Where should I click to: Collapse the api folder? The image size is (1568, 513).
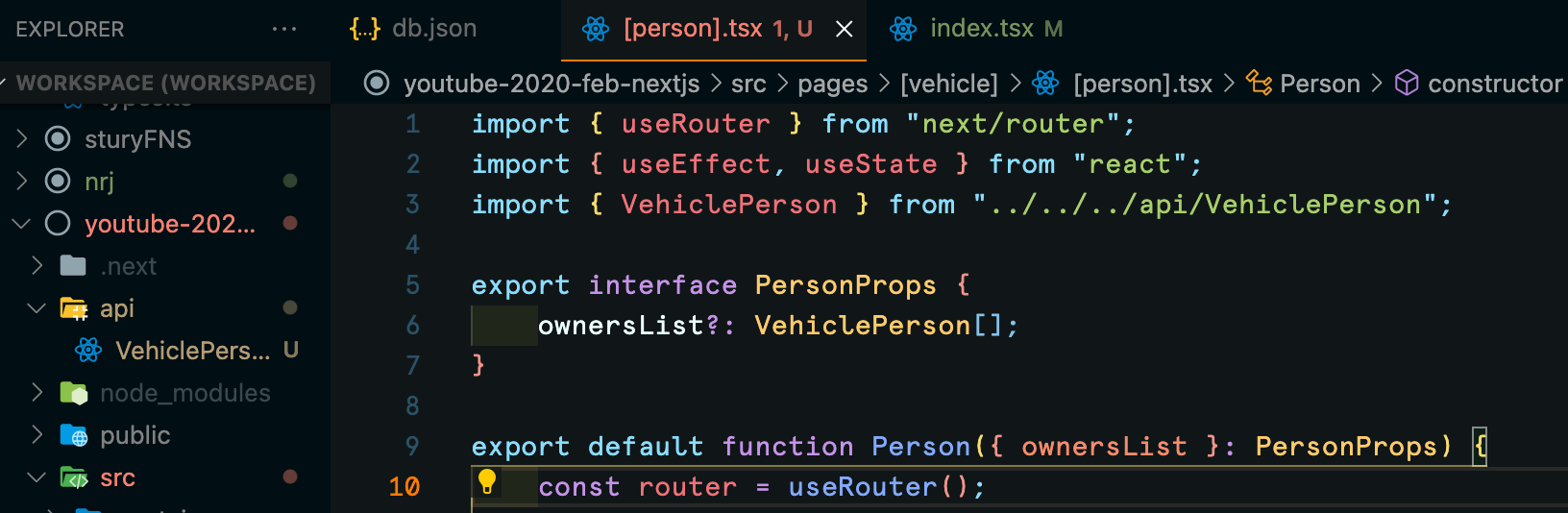[x=37, y=308]
